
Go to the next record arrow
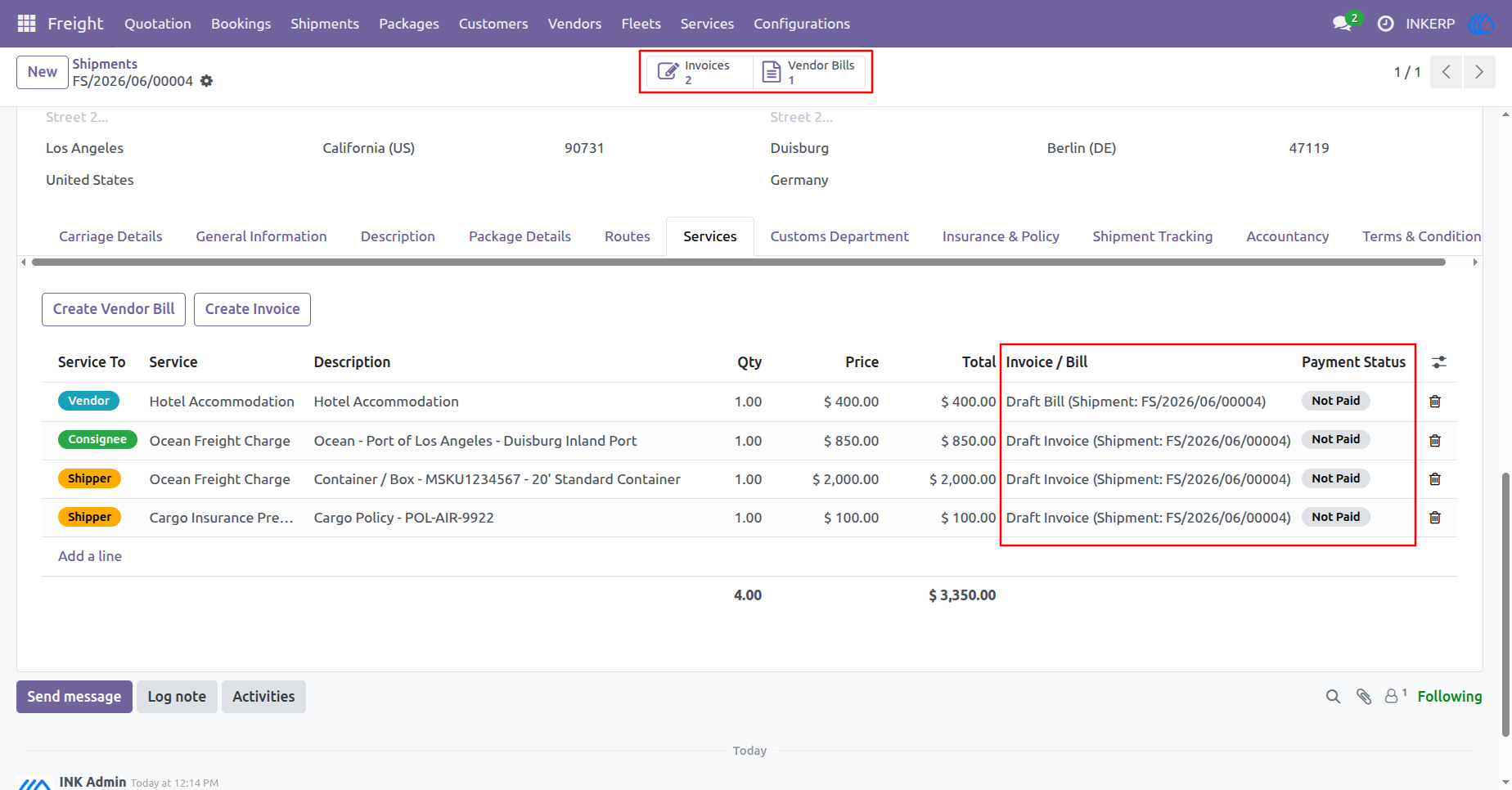[1479, 72]
